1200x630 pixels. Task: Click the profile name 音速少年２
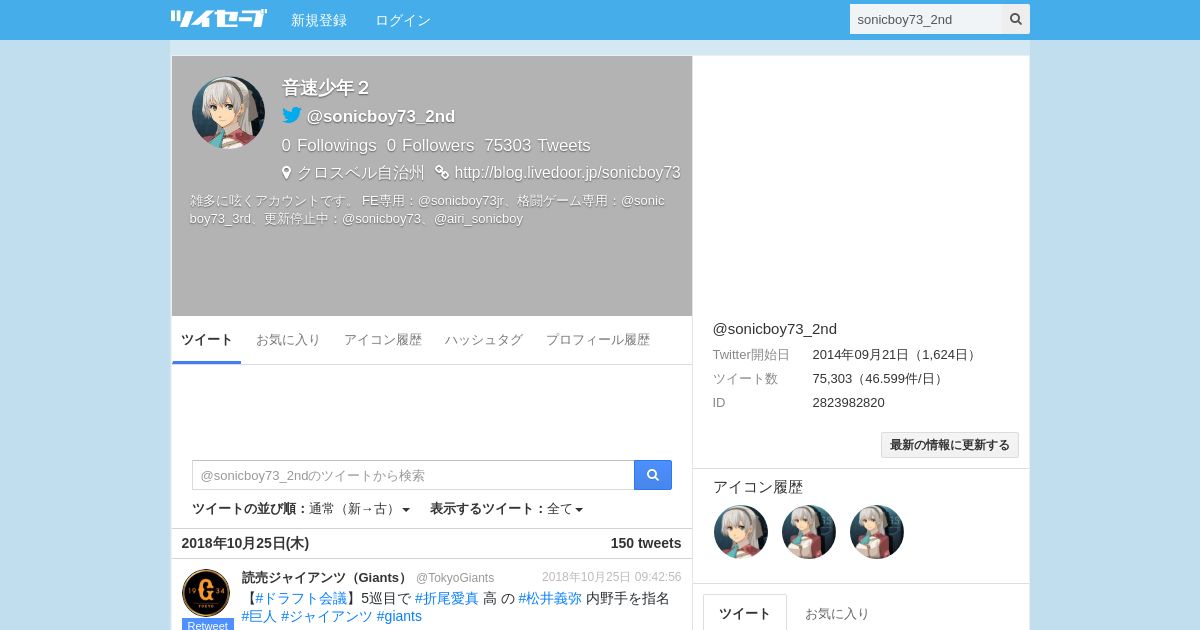point(326,88)
